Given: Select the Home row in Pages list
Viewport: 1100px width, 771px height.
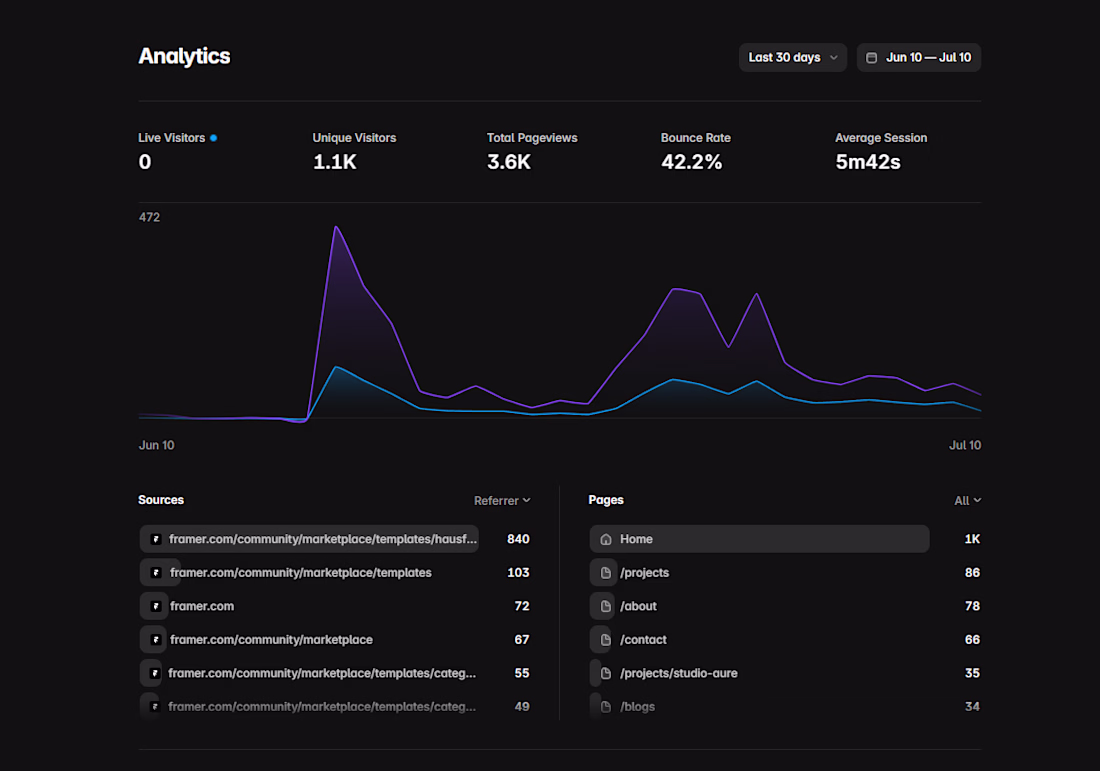Looking at the screenshot, I should 759,539.
